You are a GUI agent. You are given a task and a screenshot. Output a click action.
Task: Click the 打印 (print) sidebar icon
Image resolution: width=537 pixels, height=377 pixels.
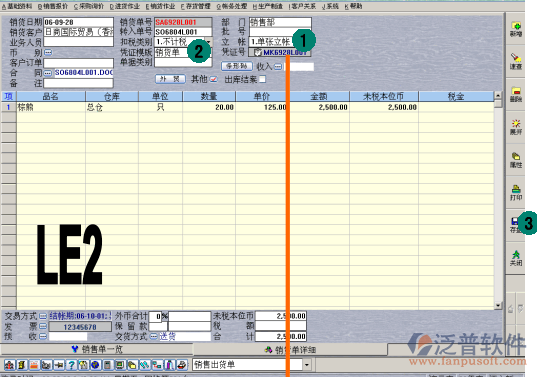[516, 193]
